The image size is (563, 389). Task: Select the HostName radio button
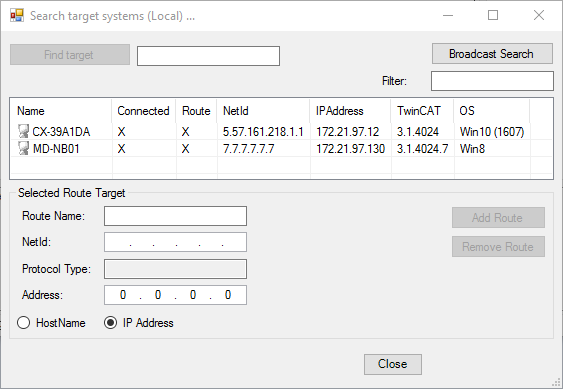click(x=24, y=323)
